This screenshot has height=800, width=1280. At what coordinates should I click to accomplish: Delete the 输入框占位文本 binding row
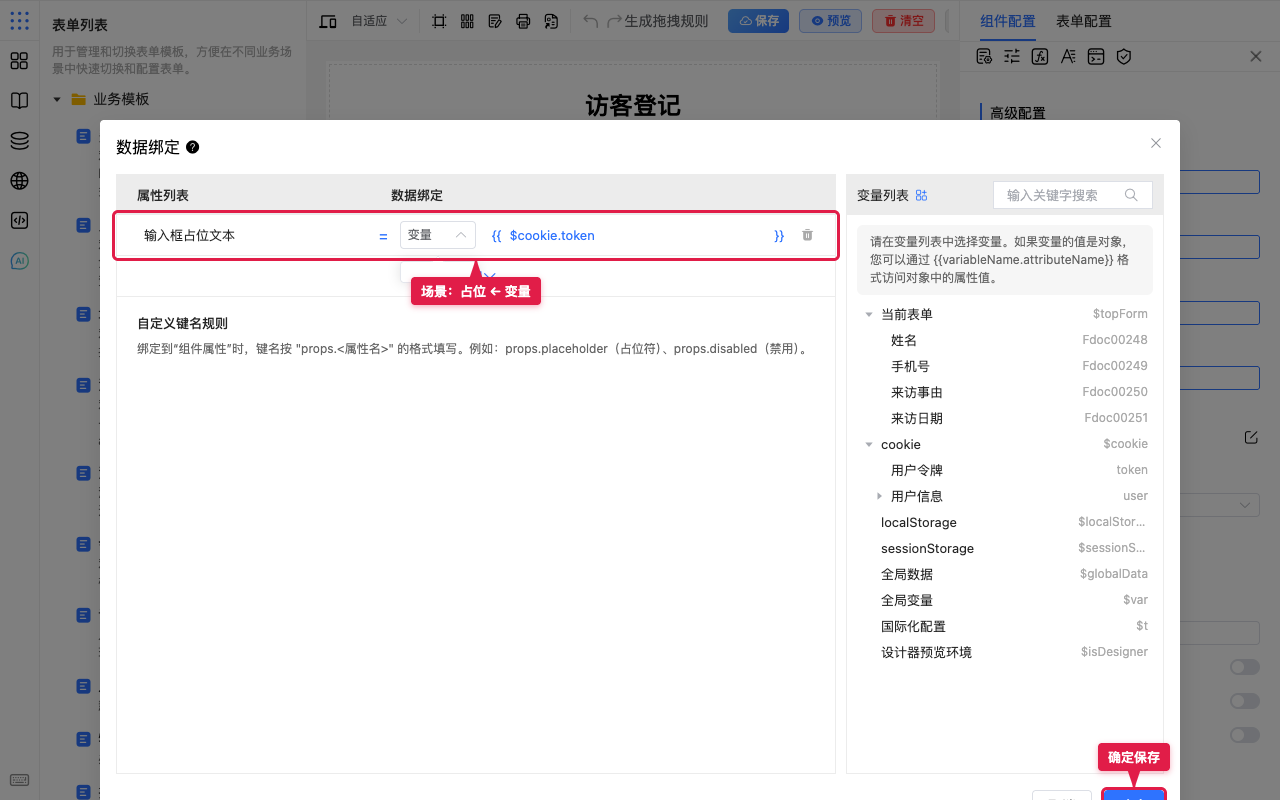[x=807, y=235]
